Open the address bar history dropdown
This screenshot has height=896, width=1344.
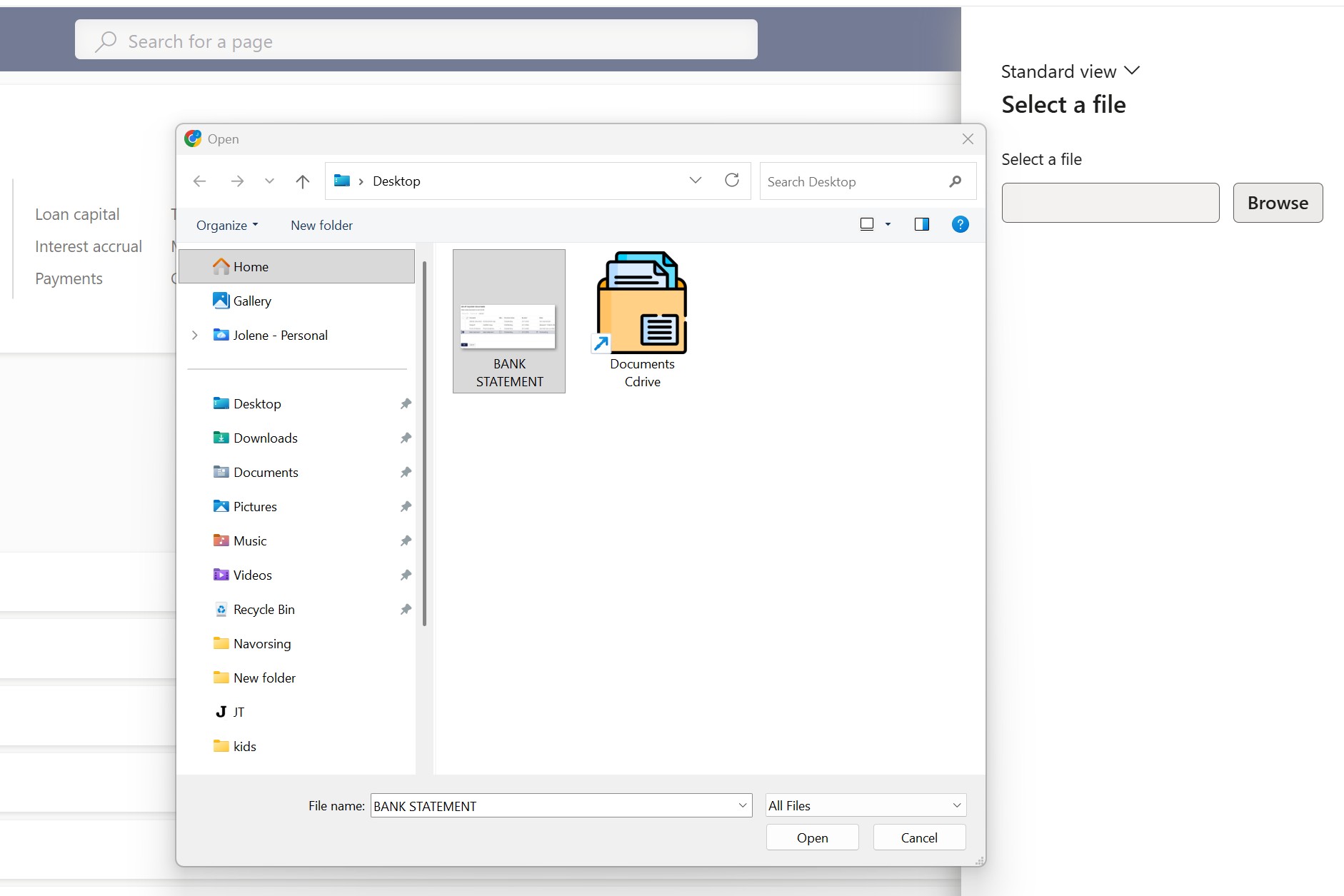695,181
